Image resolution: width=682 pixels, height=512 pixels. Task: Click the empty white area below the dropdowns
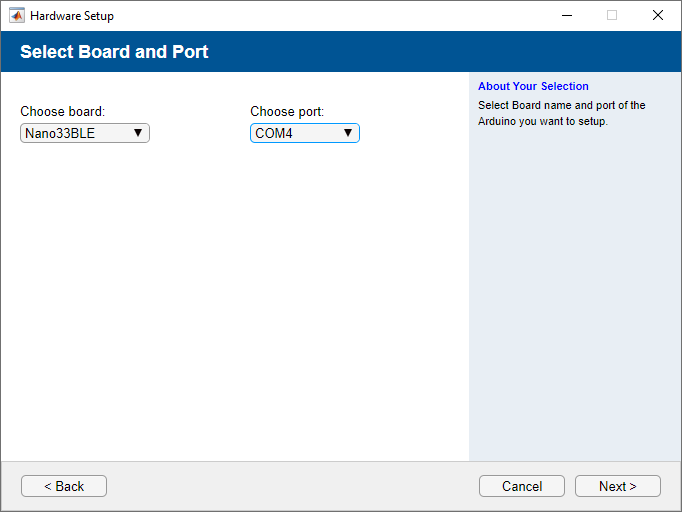pyautogui.click(x=234, y=300)
